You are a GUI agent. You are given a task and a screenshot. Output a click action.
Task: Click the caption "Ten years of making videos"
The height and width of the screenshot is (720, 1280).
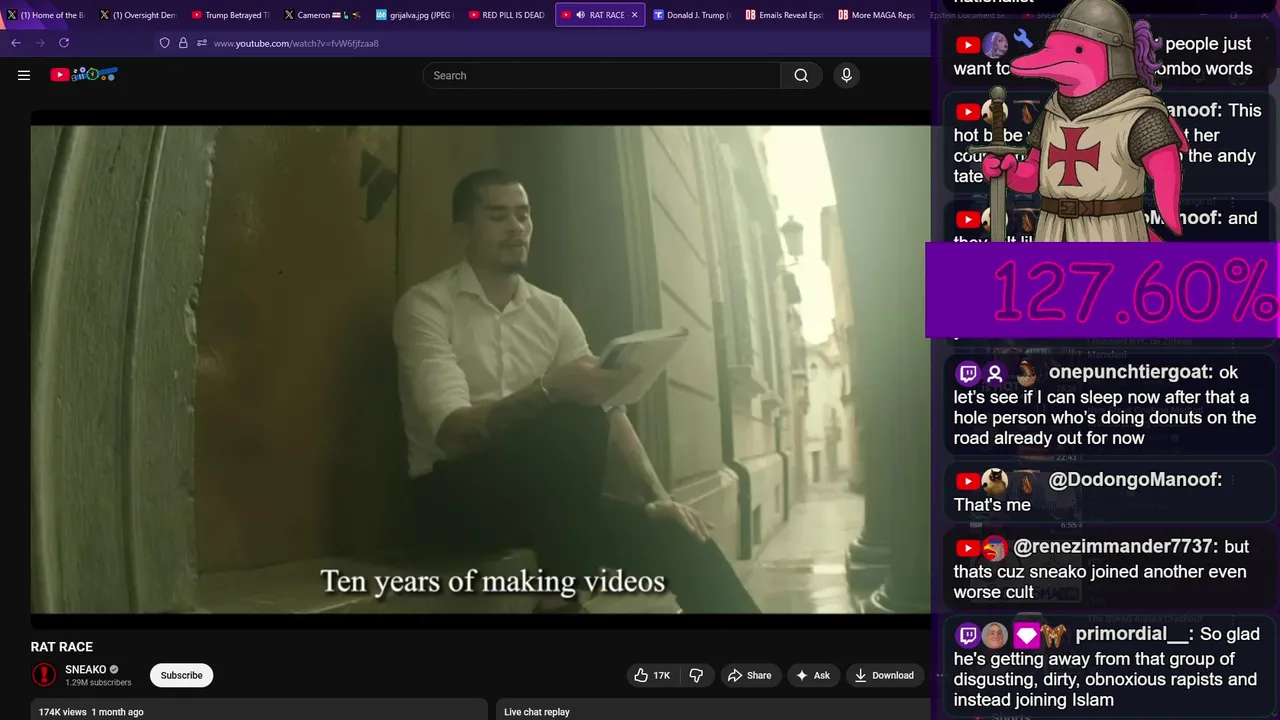coord(492,581)
